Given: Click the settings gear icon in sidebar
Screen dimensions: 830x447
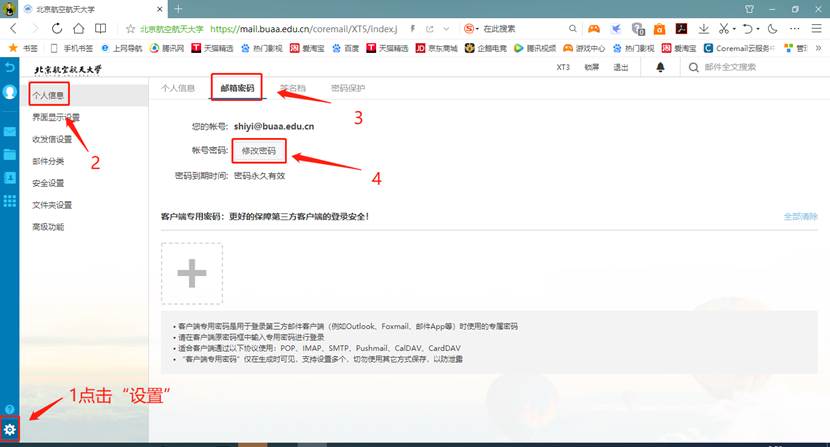Looking at the screenshot, I should [9, 430].
